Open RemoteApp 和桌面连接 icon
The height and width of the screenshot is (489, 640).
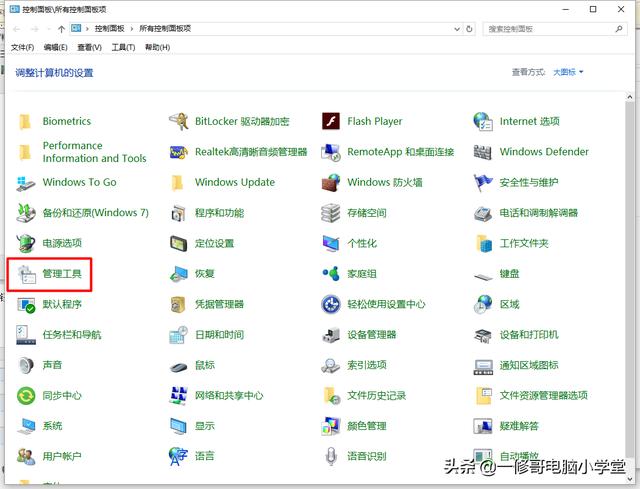tap(331, 152)
